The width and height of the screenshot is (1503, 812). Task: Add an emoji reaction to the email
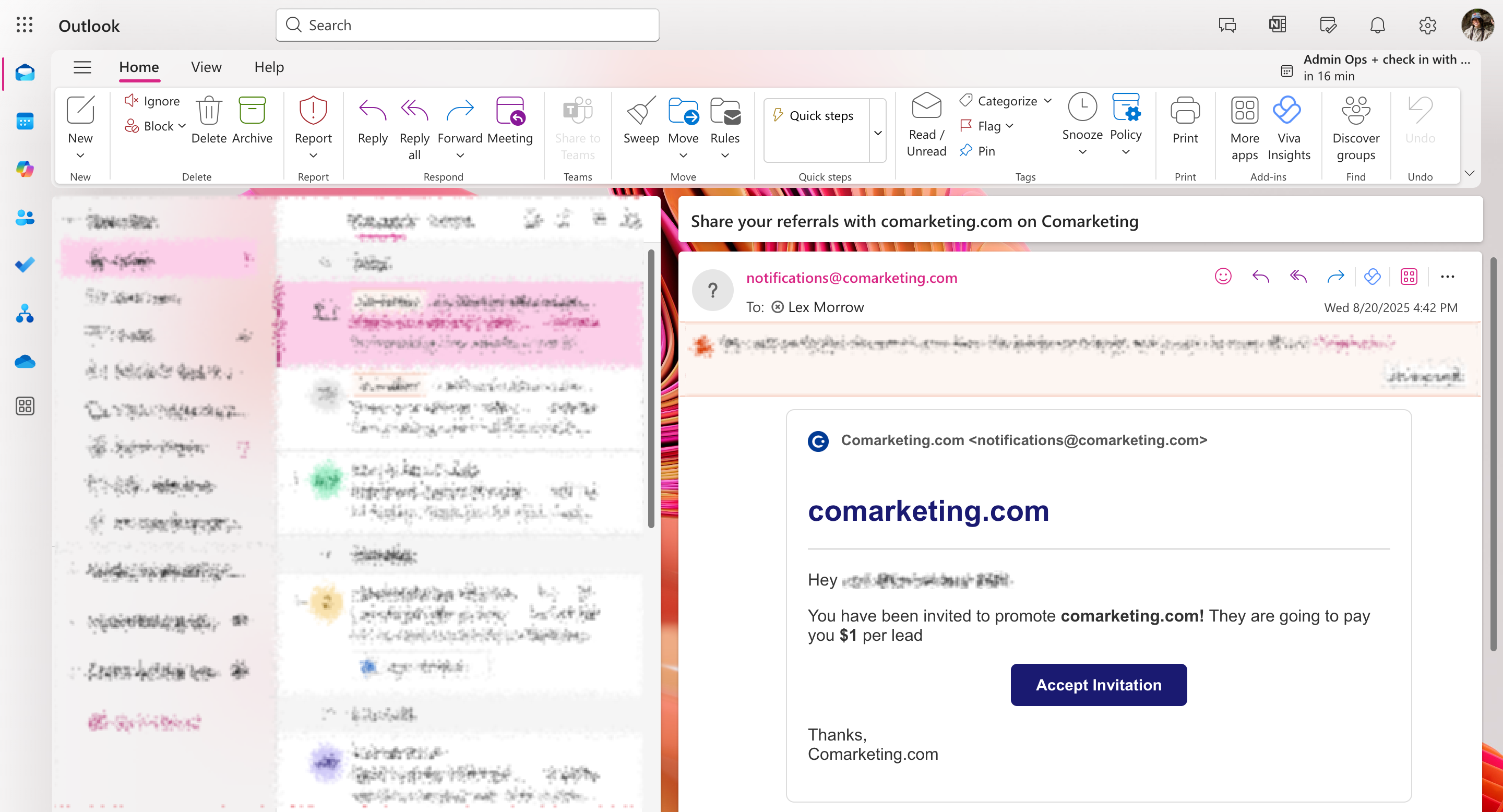coord(1223,277)
